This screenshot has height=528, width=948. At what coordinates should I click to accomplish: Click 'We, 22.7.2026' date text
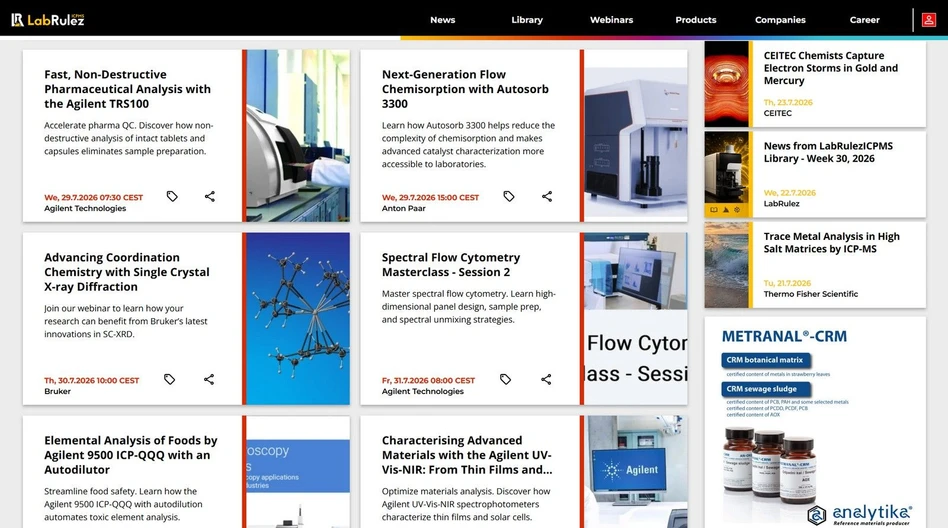pos(790,193)
